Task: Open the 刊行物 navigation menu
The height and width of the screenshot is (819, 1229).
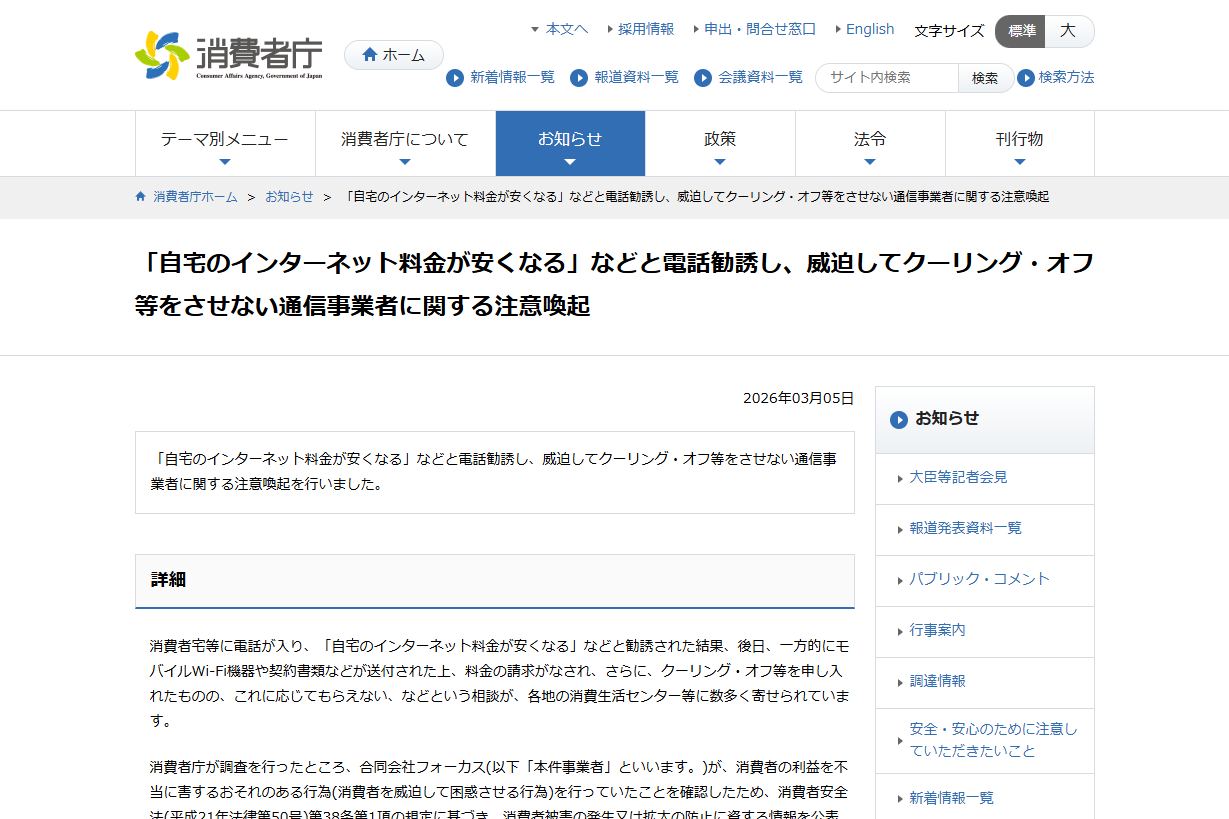Action: [1019, 143]
